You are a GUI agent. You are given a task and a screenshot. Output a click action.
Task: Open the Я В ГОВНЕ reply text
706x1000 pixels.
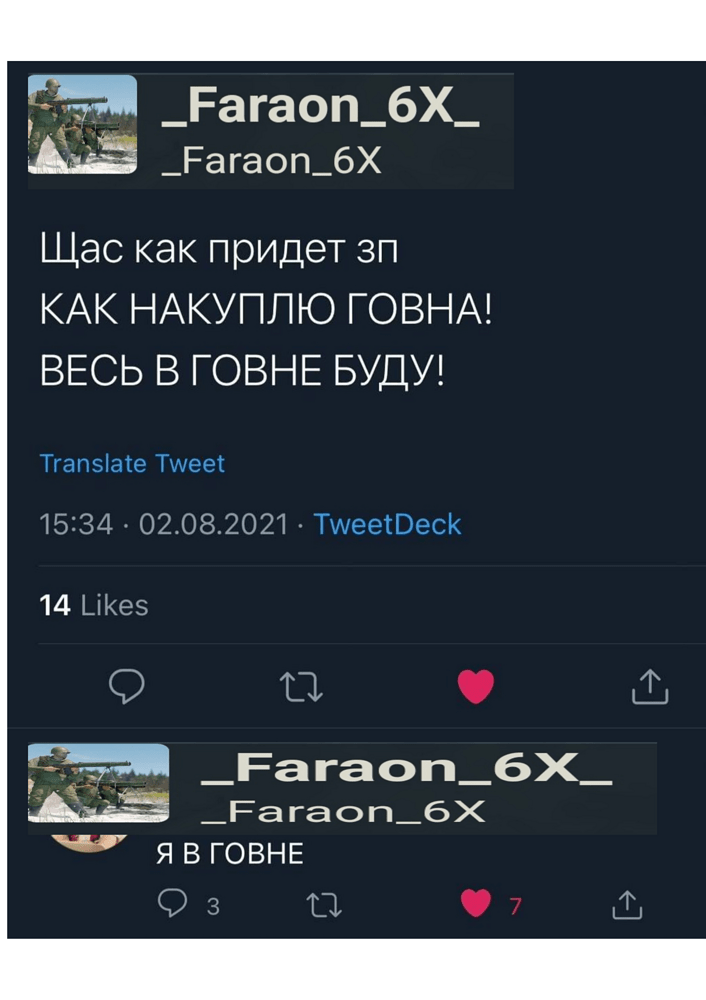pos(230,855)
